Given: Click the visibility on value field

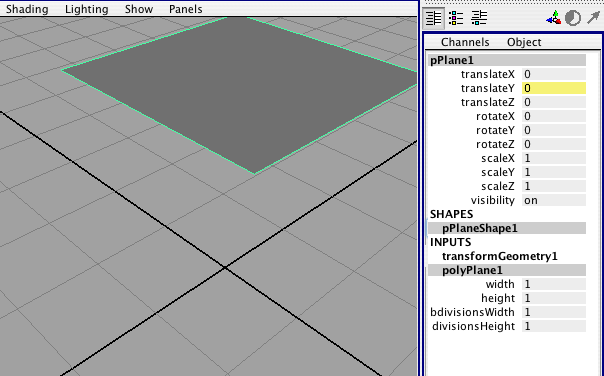Looking at the screenshot, I should [x=554, y=200].
